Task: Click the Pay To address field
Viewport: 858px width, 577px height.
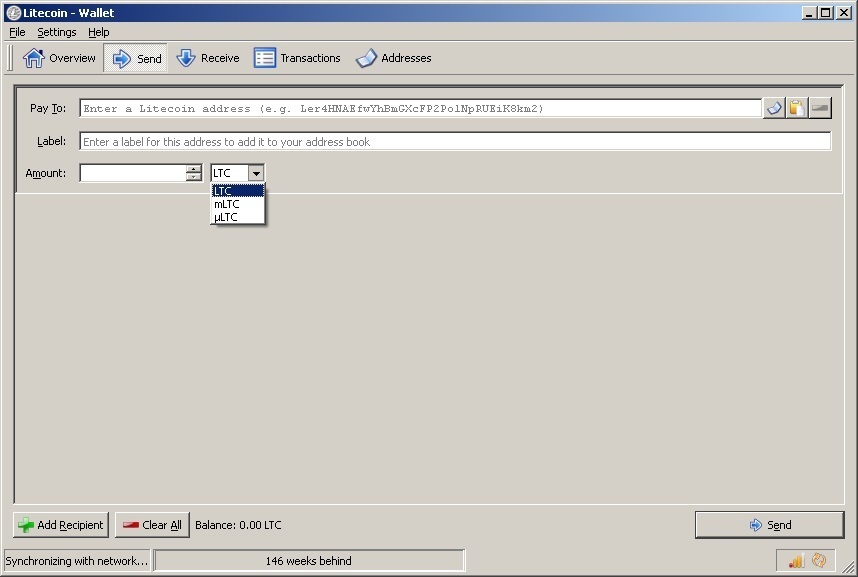Action: (400, 108)
